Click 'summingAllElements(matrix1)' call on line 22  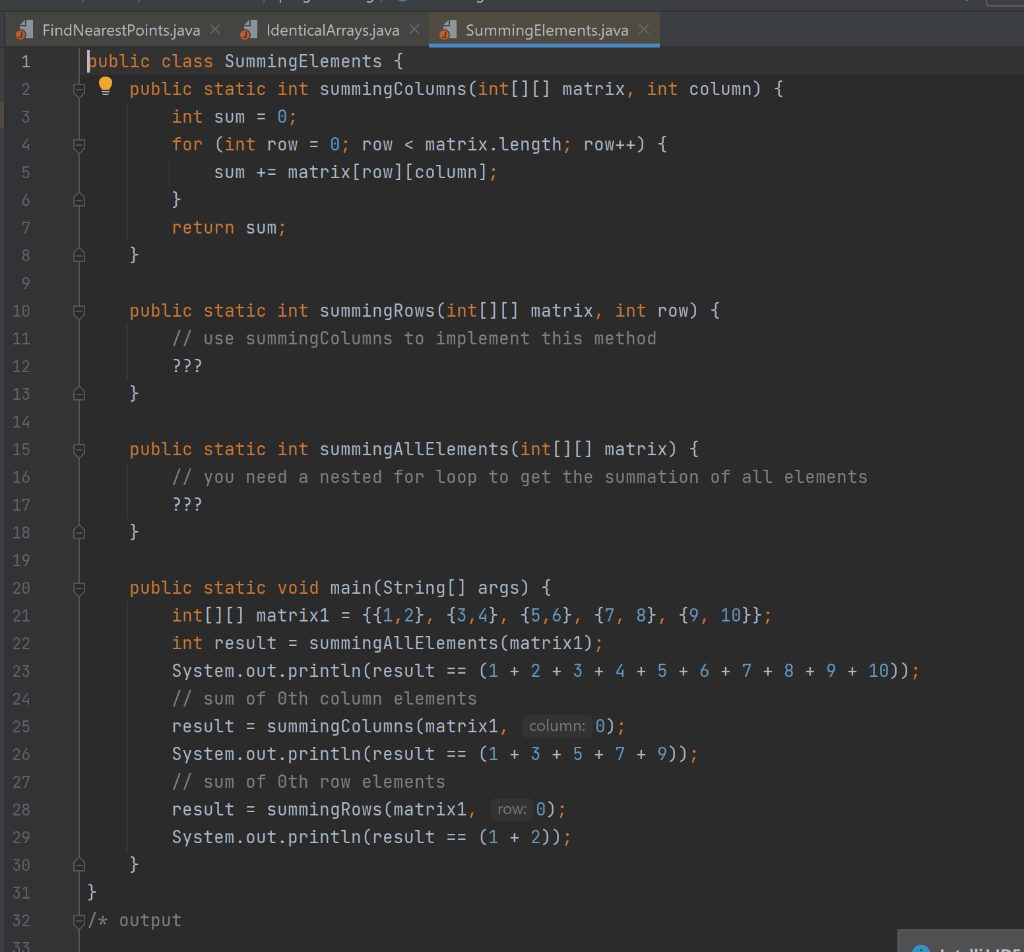(451, 643)
